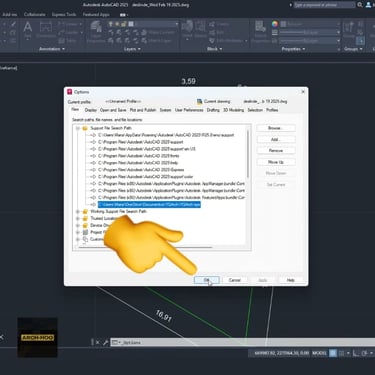Toggle the grid display in status bar
The width and height of the screenshot is (375, 375).
click(x=333, y=353)
